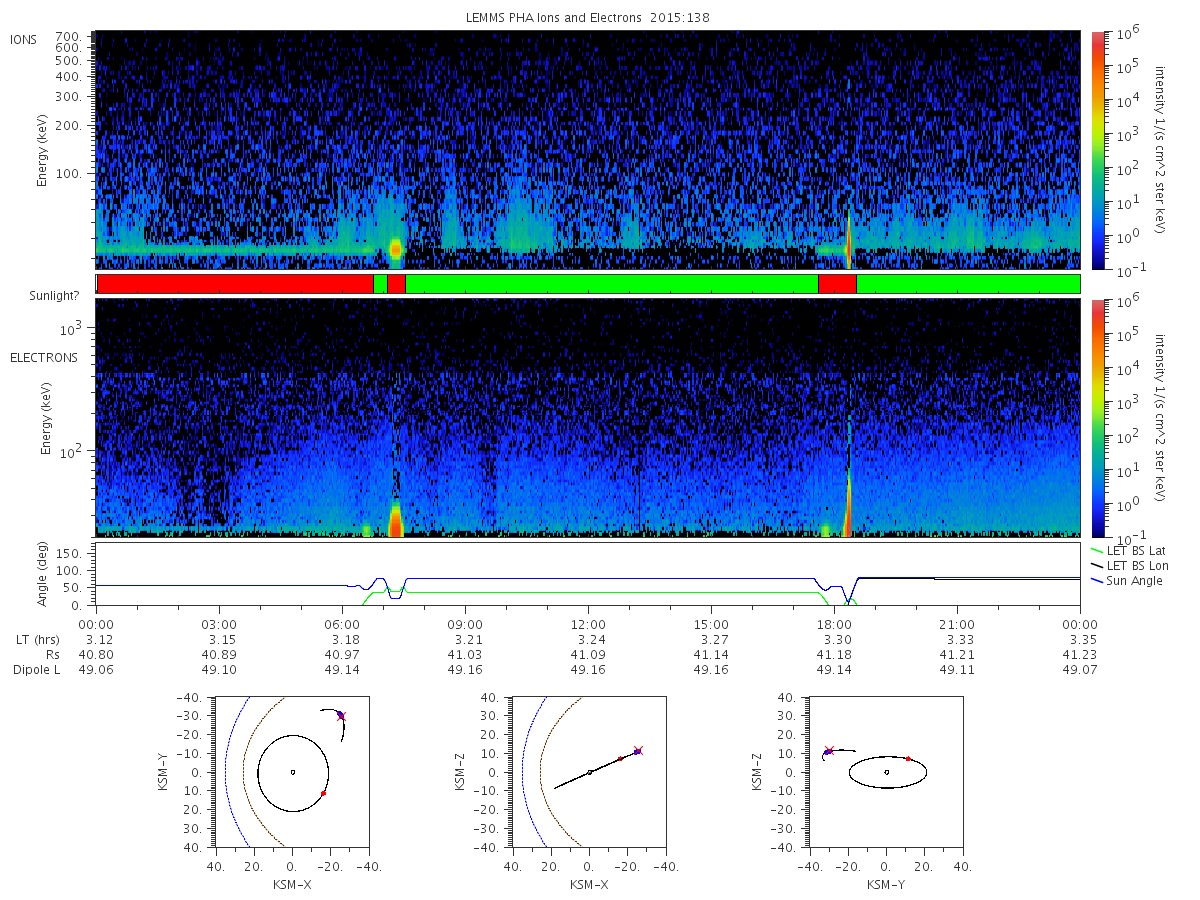This screenshot has height=900, width=1200.
Task: Click the 03:00 time axis label
Action: pyautogui.click(x=219, y=624)
